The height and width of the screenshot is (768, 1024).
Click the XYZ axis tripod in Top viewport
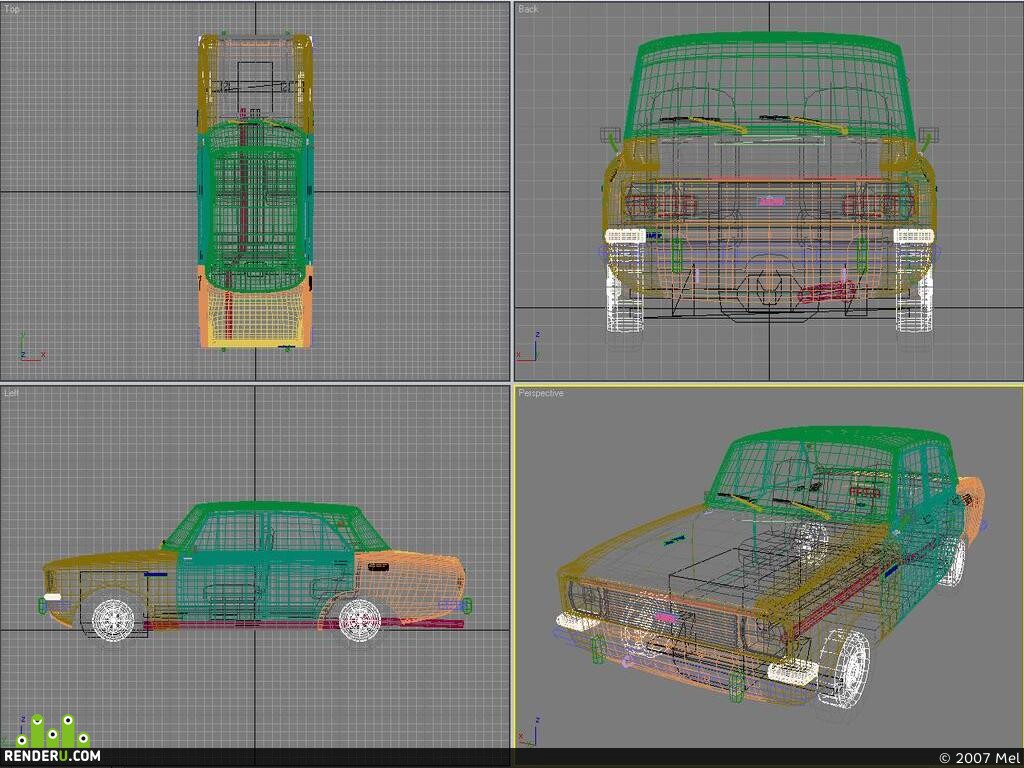click(x=31, y=347)
